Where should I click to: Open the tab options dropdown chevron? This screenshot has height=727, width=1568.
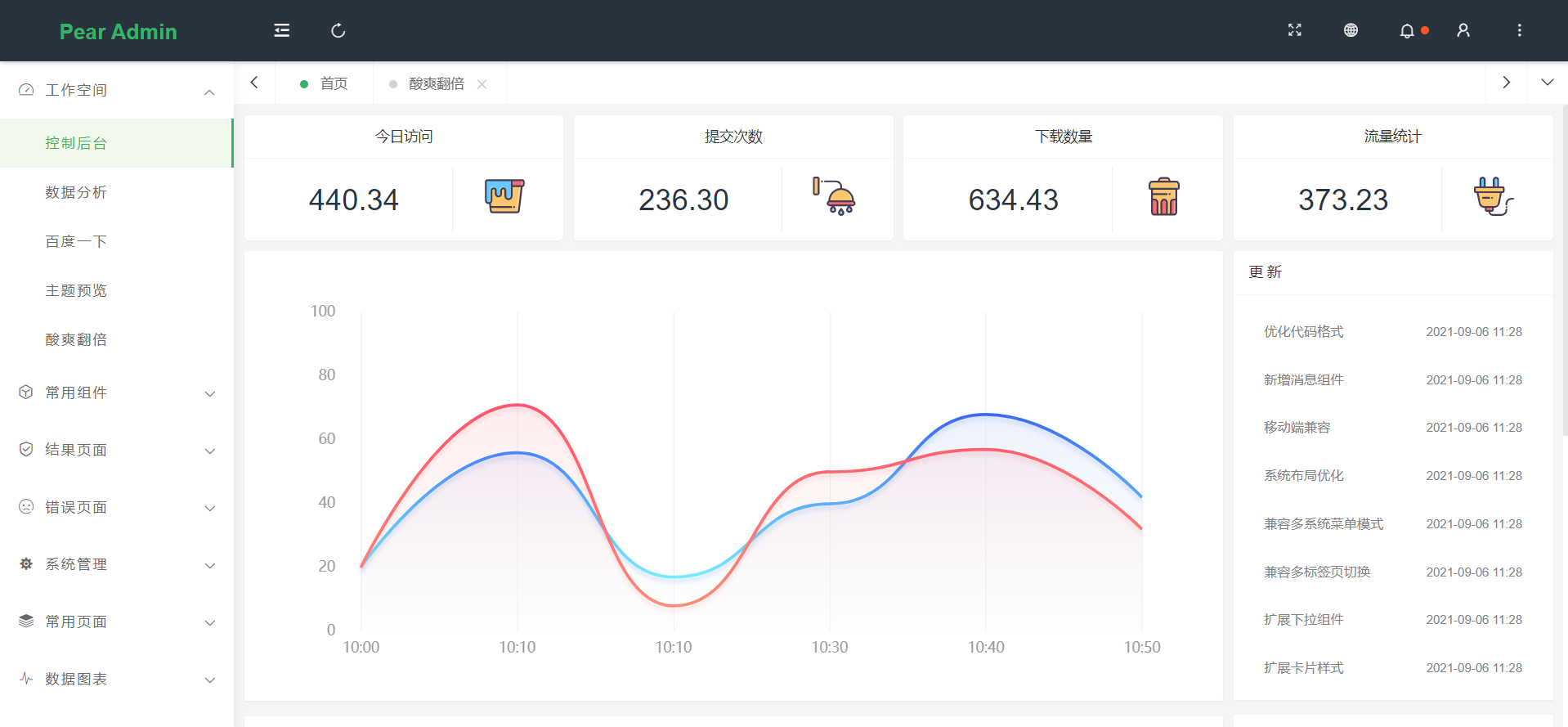[x=1548, y=83]
